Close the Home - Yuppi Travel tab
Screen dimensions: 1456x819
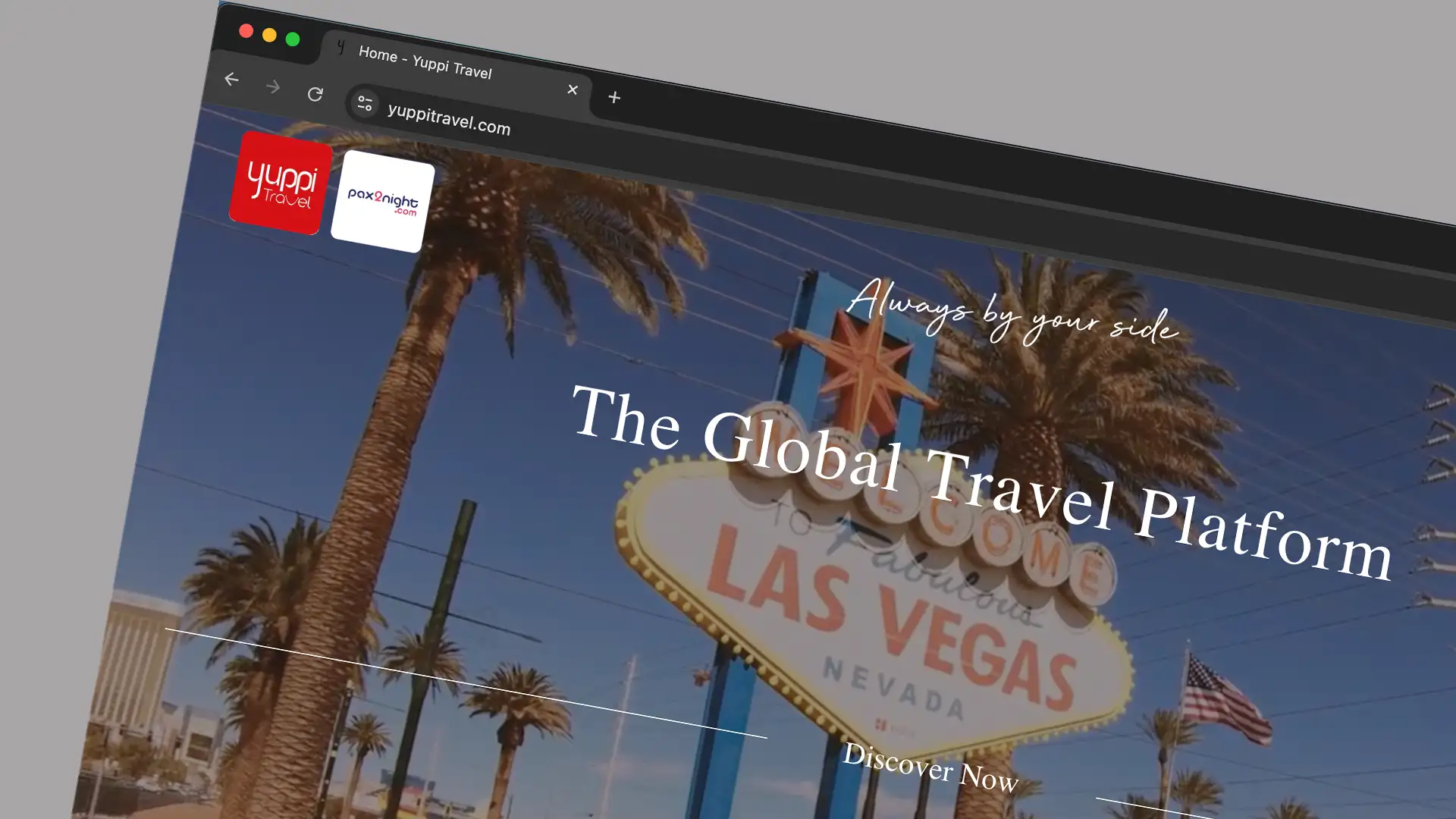pos(573,89)
